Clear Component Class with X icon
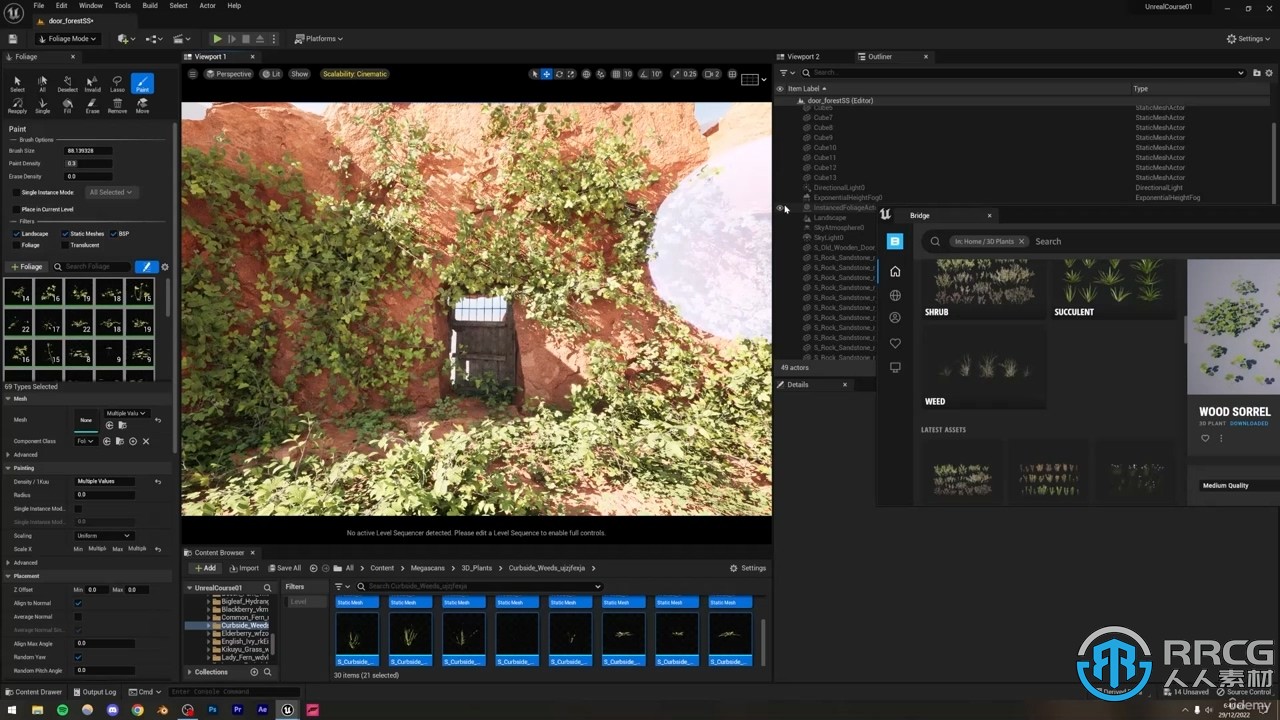The image size is (1280, 720). [x=145, y=441]
